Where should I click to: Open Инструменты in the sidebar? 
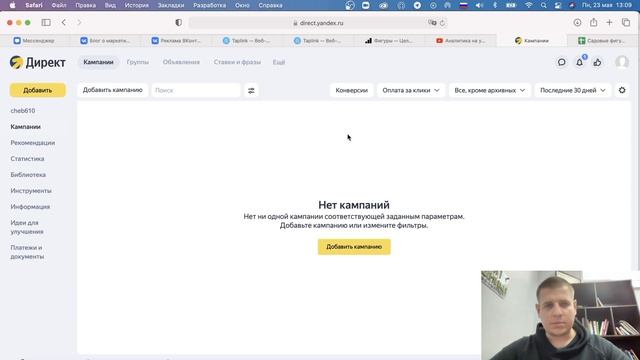(31, 191)
